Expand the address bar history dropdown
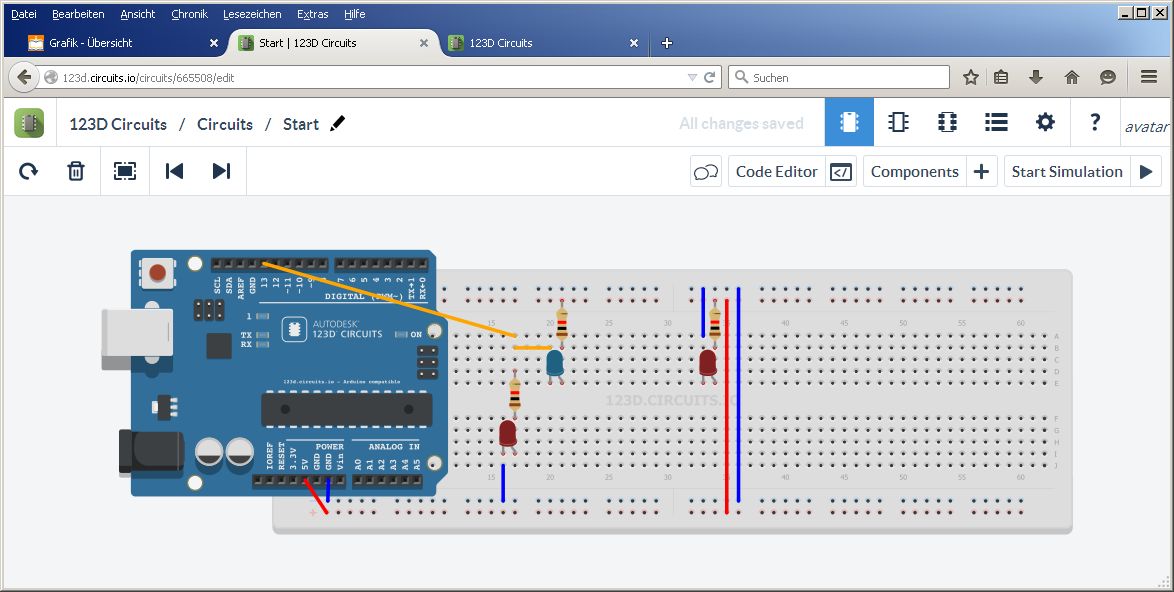The image size is (1174, 592). (692, 78)
